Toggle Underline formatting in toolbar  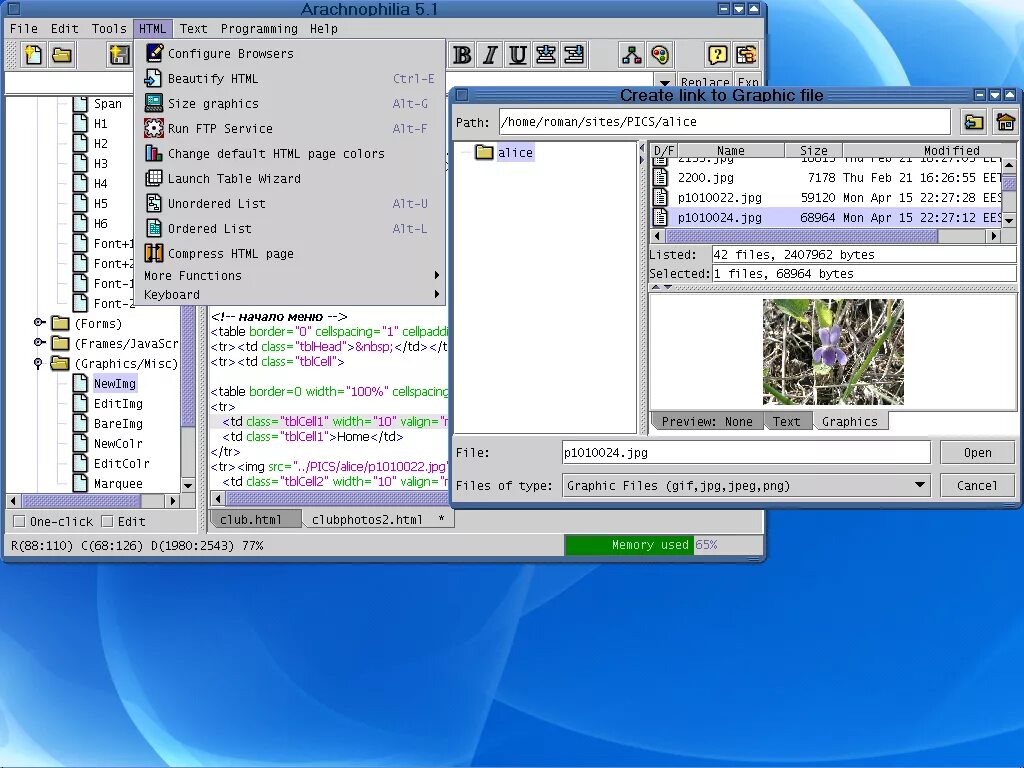tap(518, 55)
